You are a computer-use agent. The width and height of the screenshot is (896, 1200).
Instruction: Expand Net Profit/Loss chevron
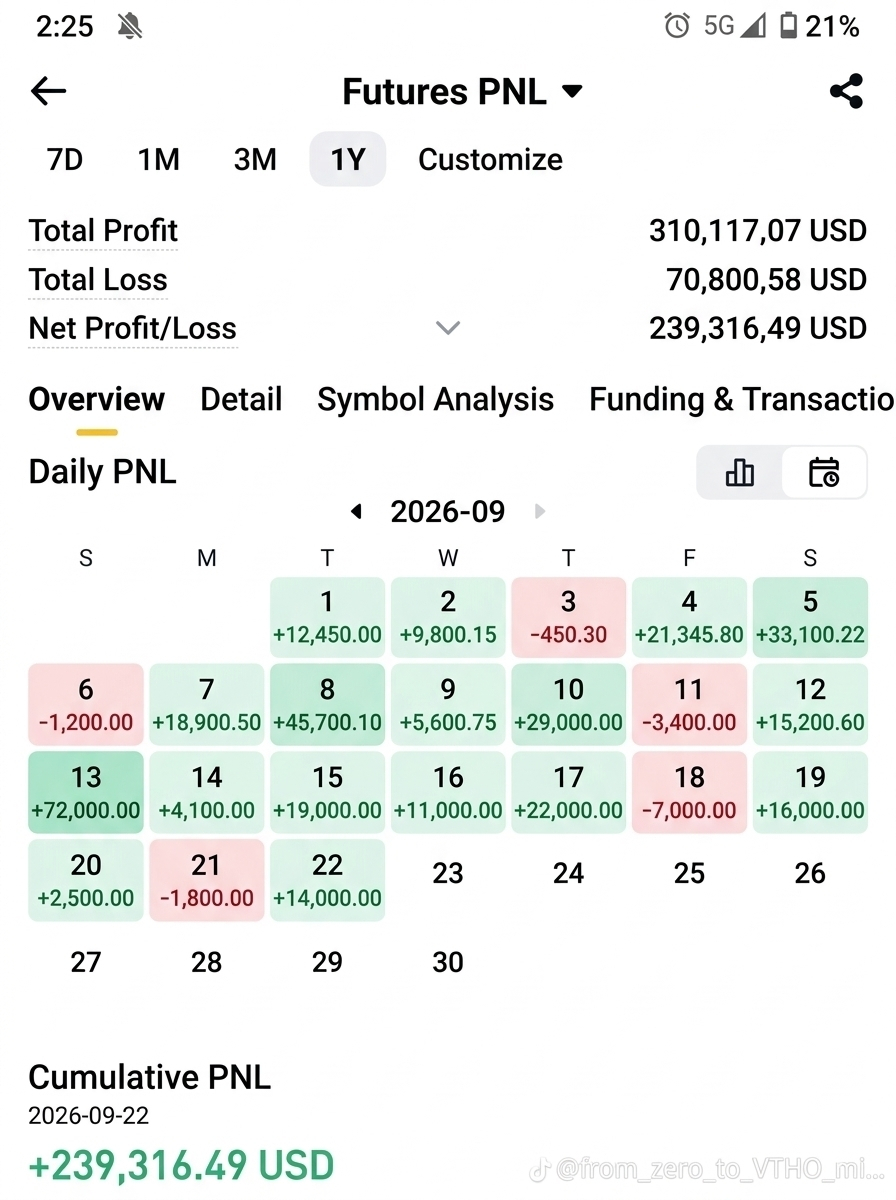coord(448,328)
